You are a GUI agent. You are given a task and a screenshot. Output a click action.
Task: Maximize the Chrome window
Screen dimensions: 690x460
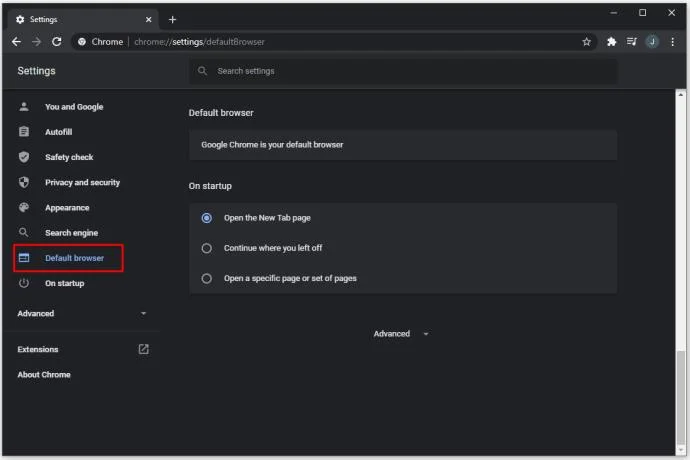tap(642, 13)
